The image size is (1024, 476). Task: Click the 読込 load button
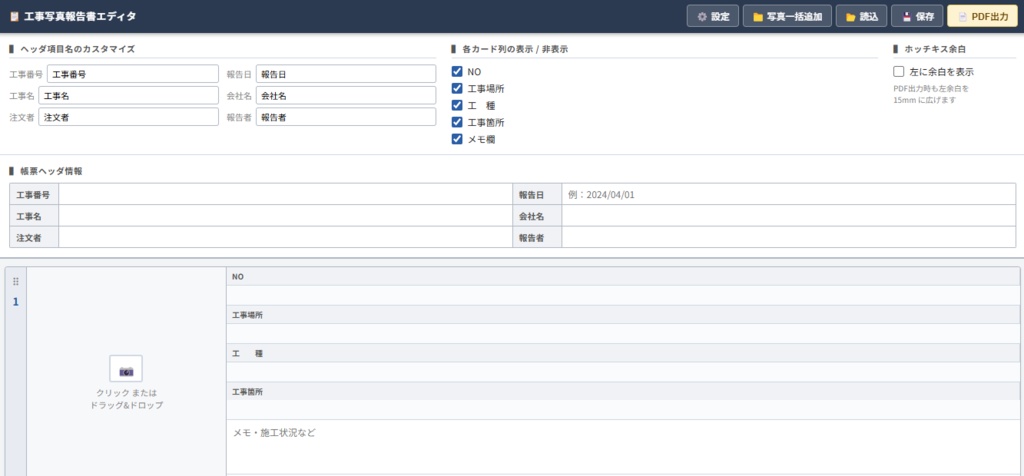[861, 16]
